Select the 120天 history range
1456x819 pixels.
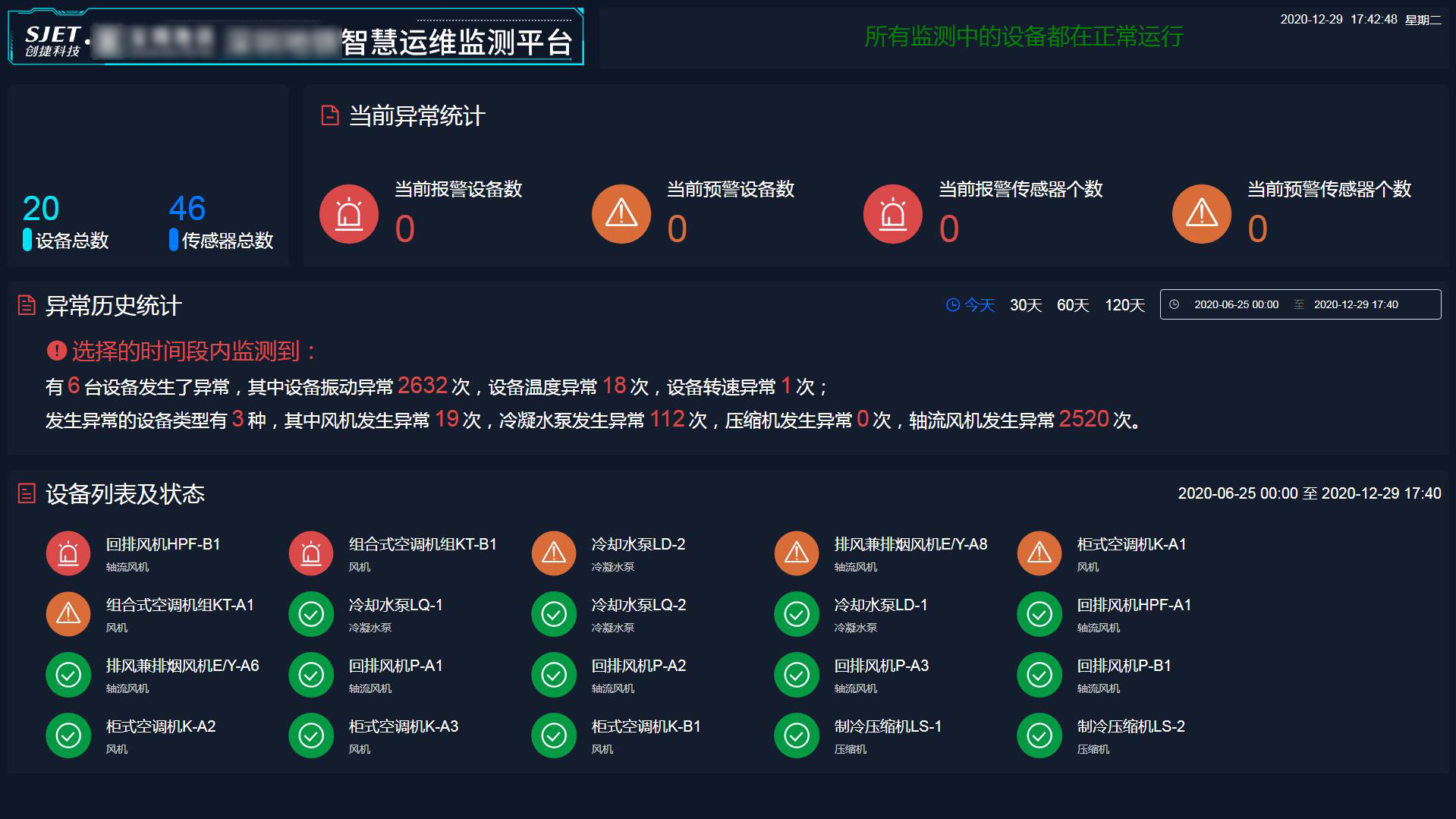point(1124,305)
